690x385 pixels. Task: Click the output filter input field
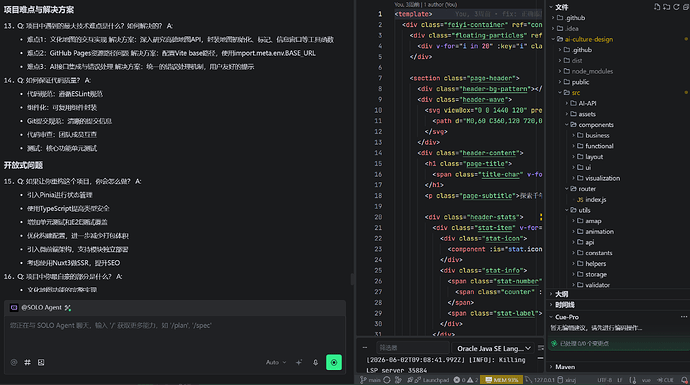click(x=412, y=348)
